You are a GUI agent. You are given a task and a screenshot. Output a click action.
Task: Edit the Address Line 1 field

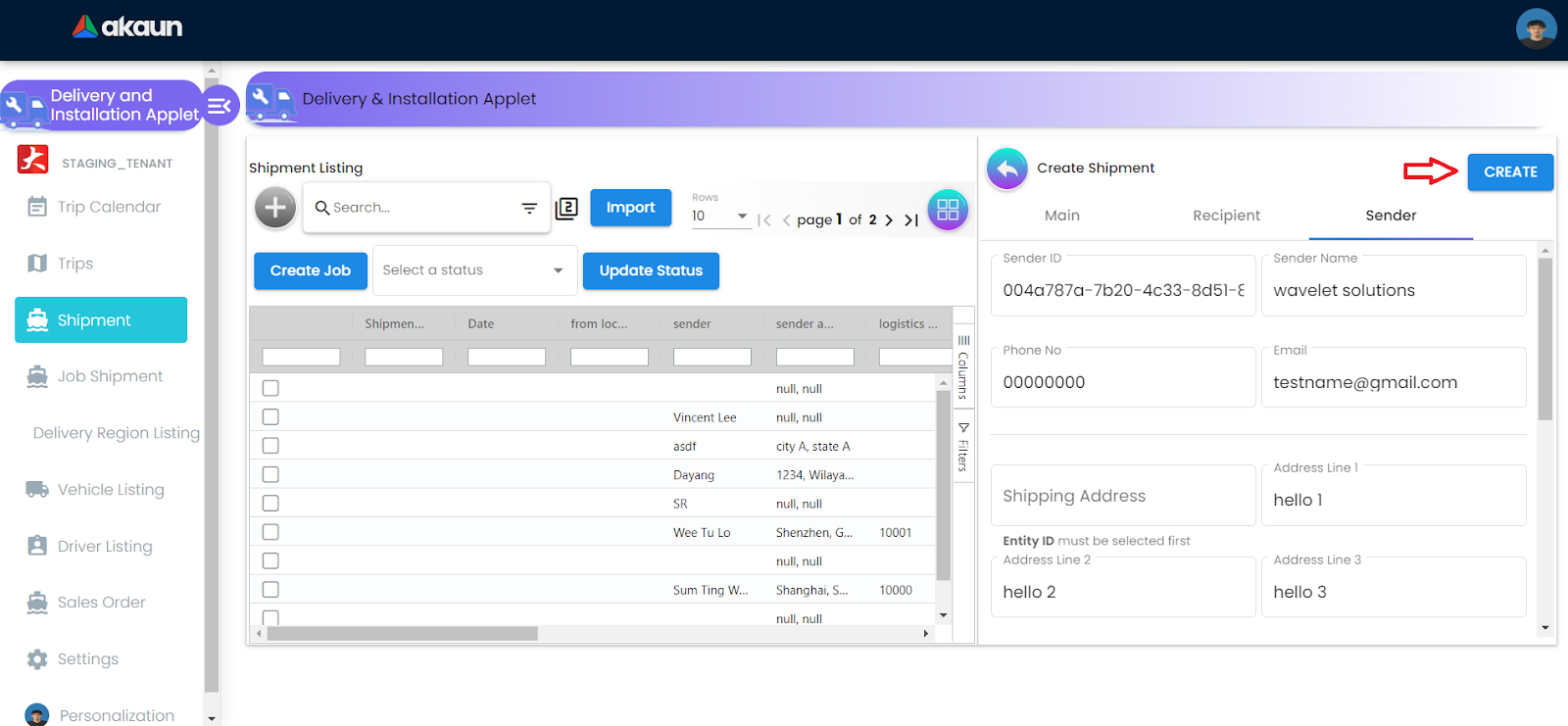1394,496
